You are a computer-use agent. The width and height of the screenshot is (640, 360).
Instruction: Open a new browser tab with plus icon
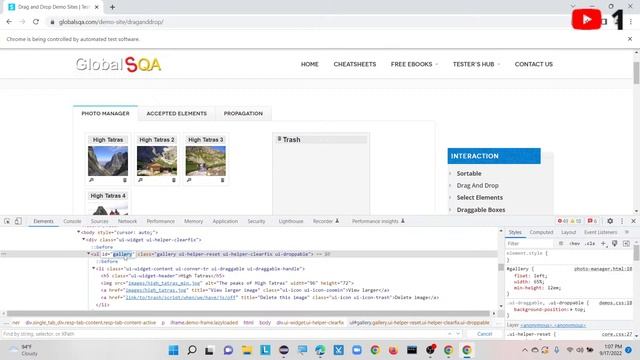point(112,7)
